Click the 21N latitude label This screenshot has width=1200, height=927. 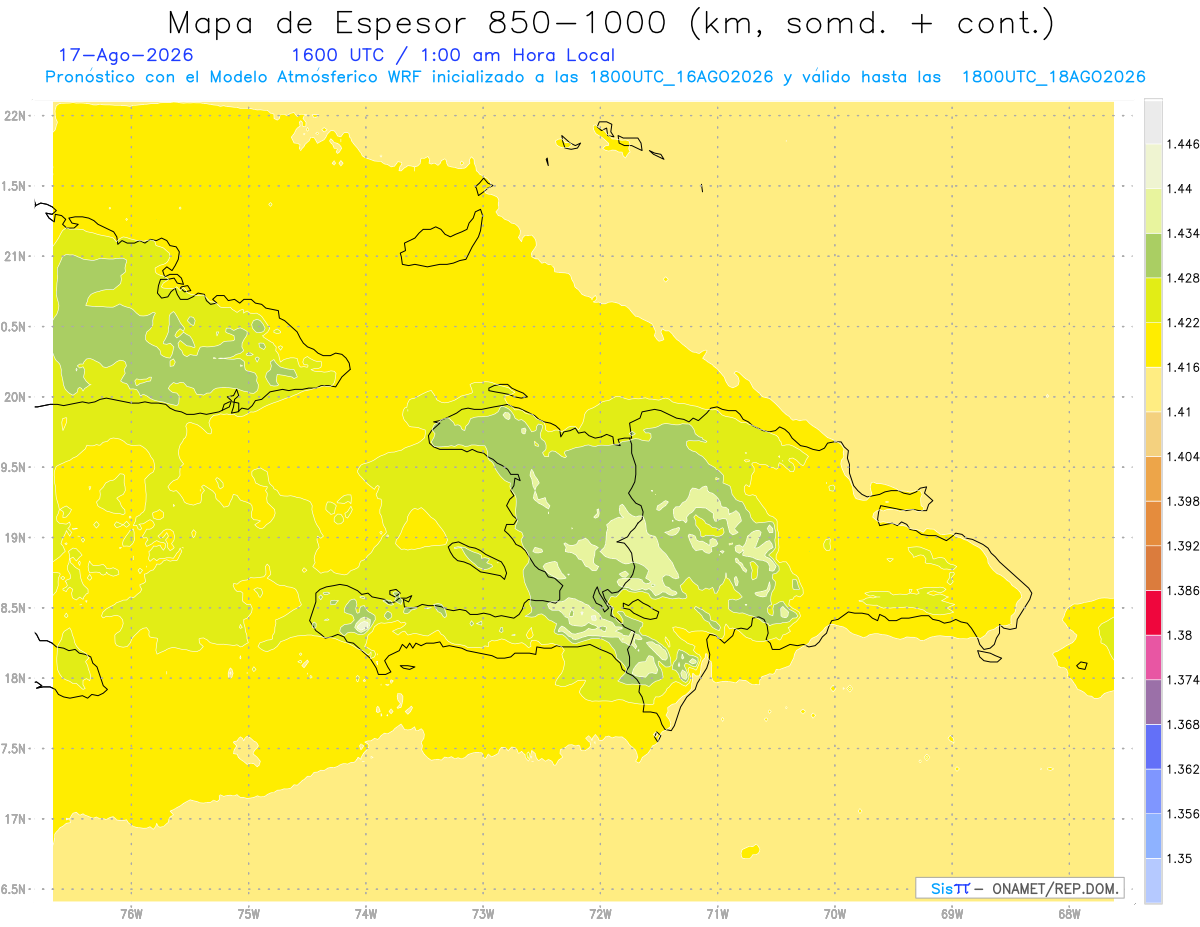click(15, 257)
